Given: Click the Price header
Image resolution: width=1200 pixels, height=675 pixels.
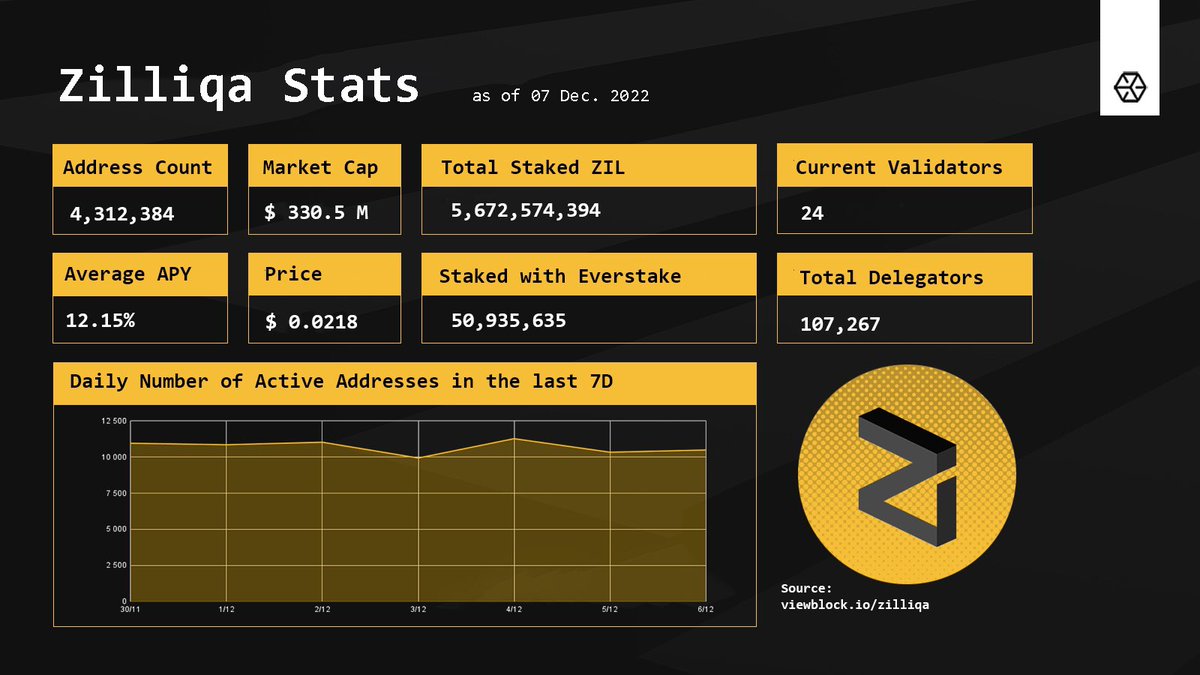Looking at the screenshot, I should [x=324, y=274].
